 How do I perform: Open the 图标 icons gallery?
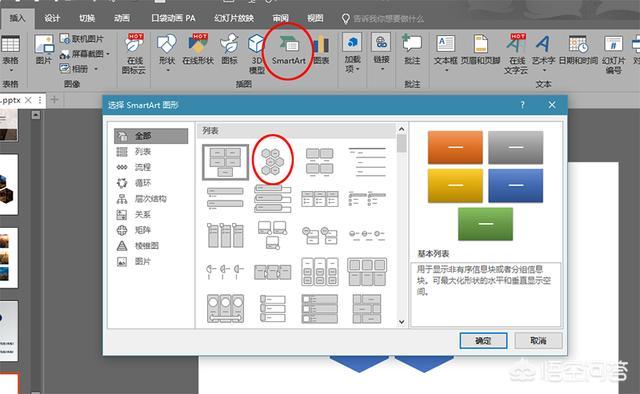tap(229, 51)
